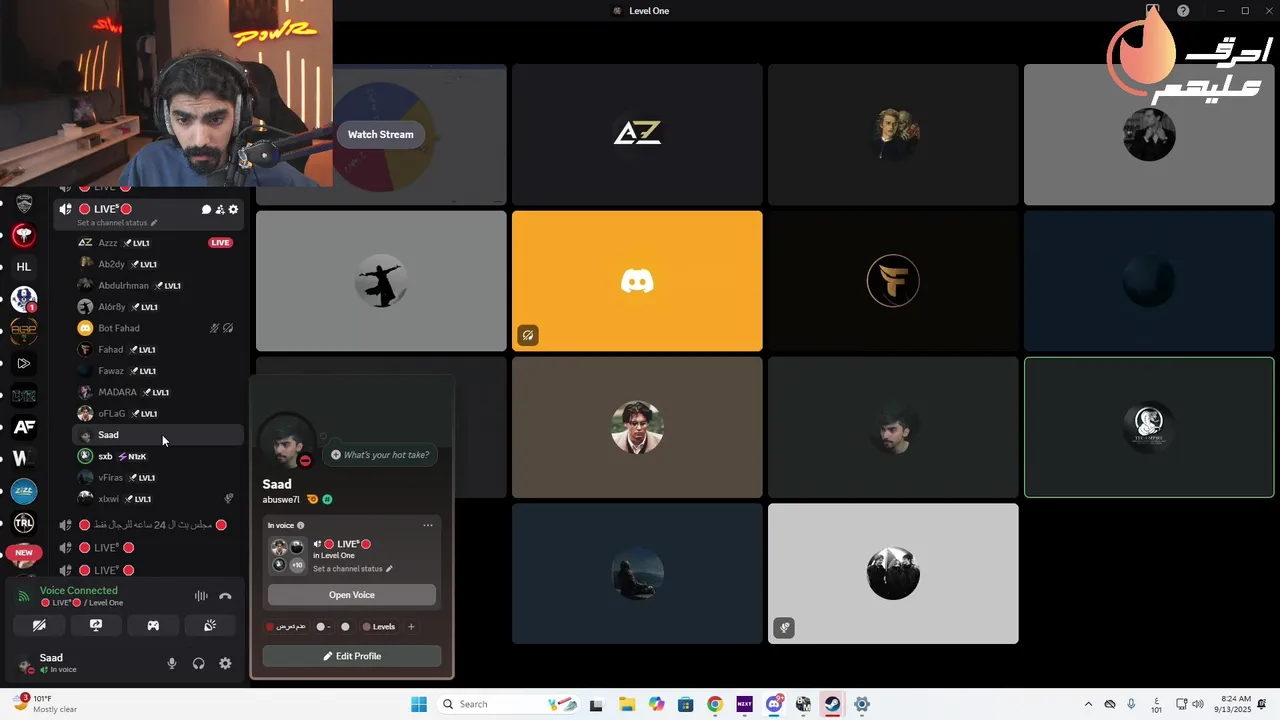
Task: Select the green-outlined speaking participant tile
Action: (x=1149, y=427)
